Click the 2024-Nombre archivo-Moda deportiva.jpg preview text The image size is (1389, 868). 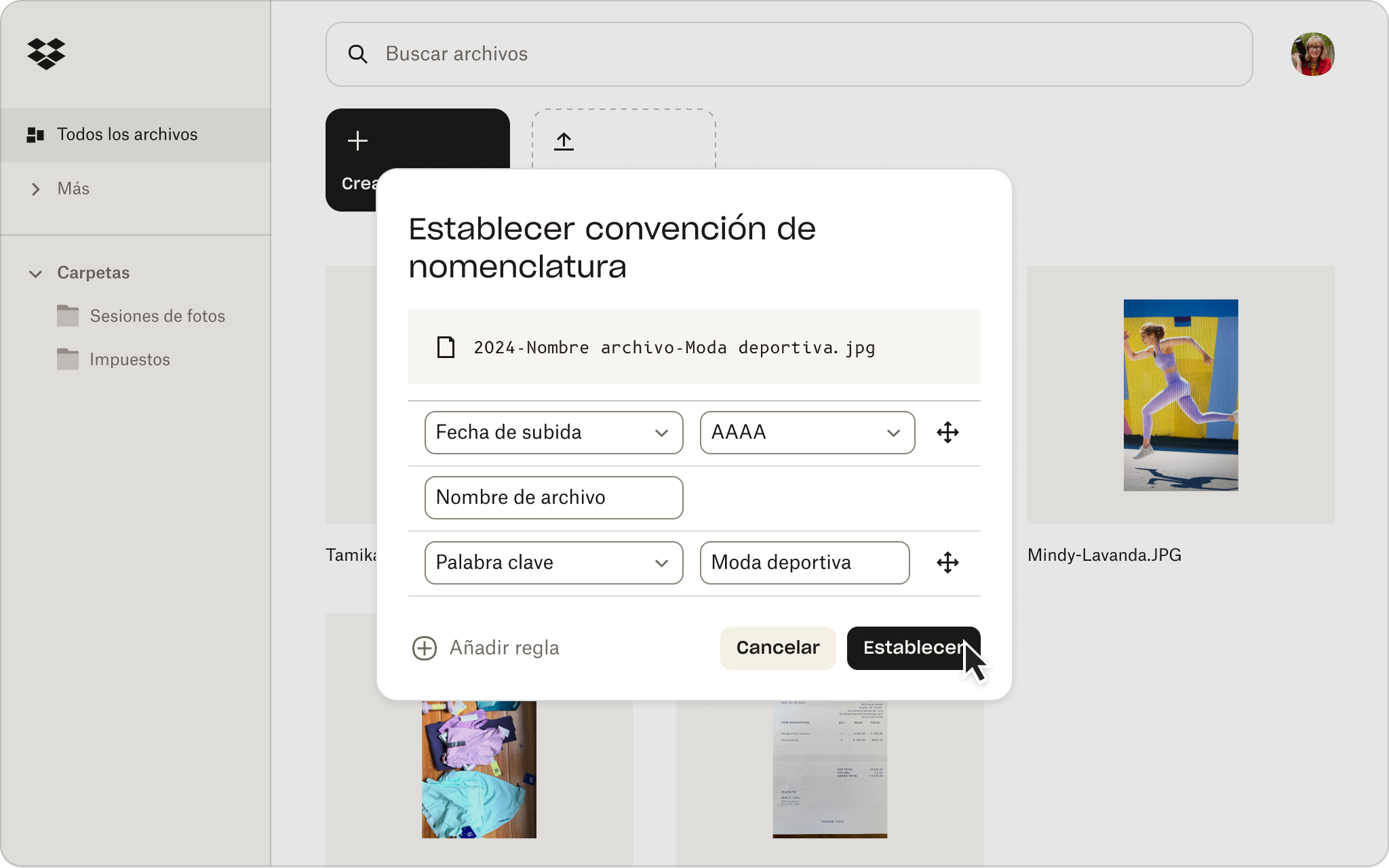[674, 348]
